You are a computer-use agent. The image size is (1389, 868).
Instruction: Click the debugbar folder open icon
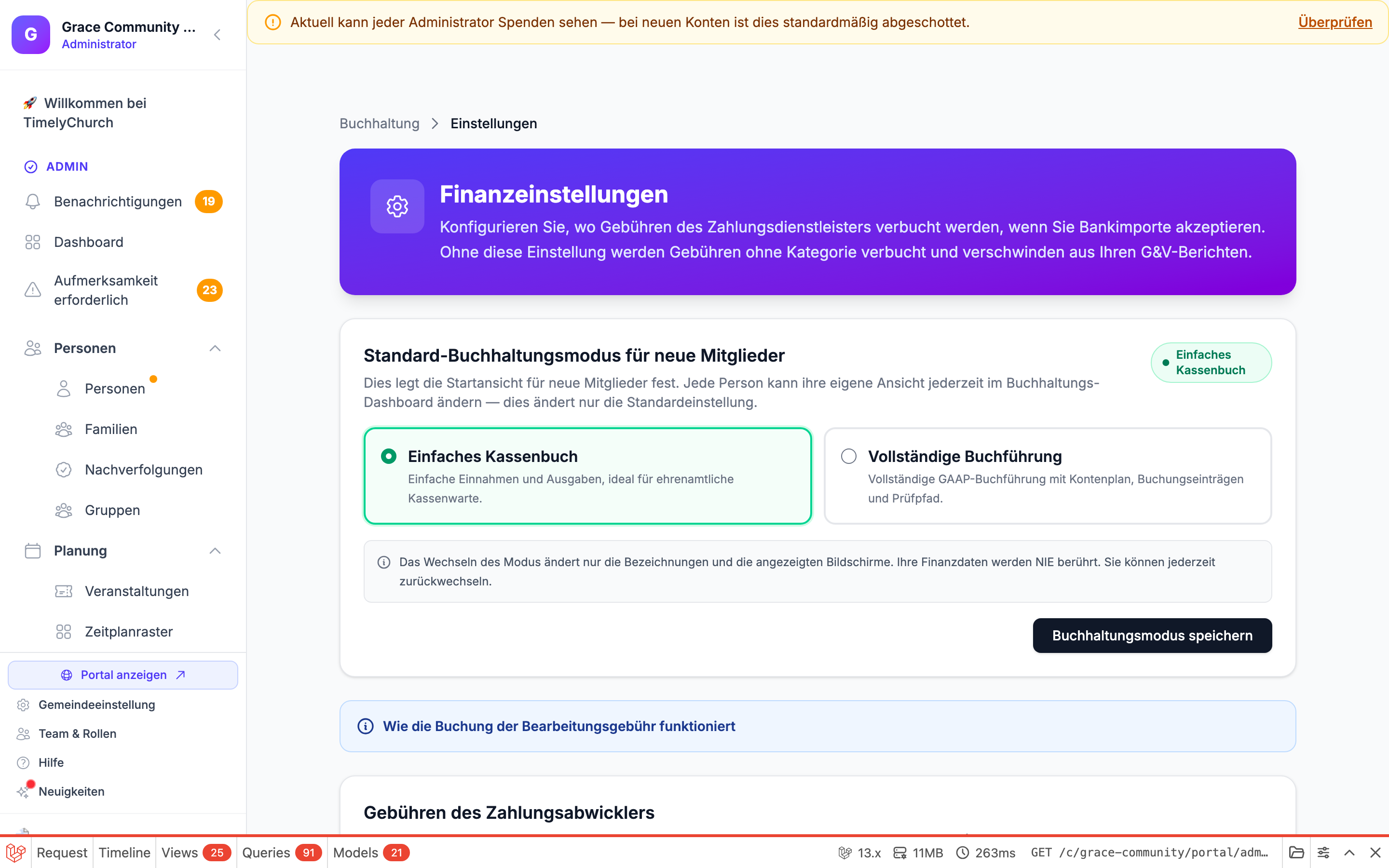tap(1296, 853)
